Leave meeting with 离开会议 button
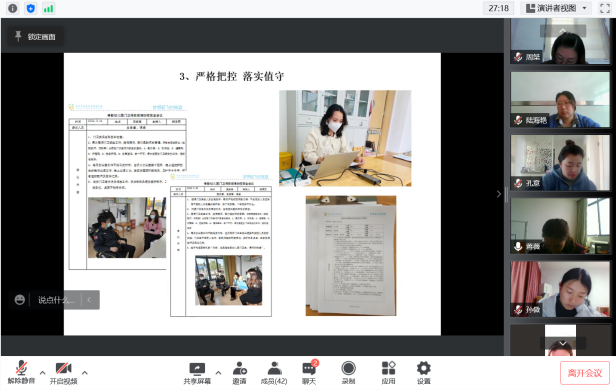Viewport: 616px width, 390px height. pos(585,373)
